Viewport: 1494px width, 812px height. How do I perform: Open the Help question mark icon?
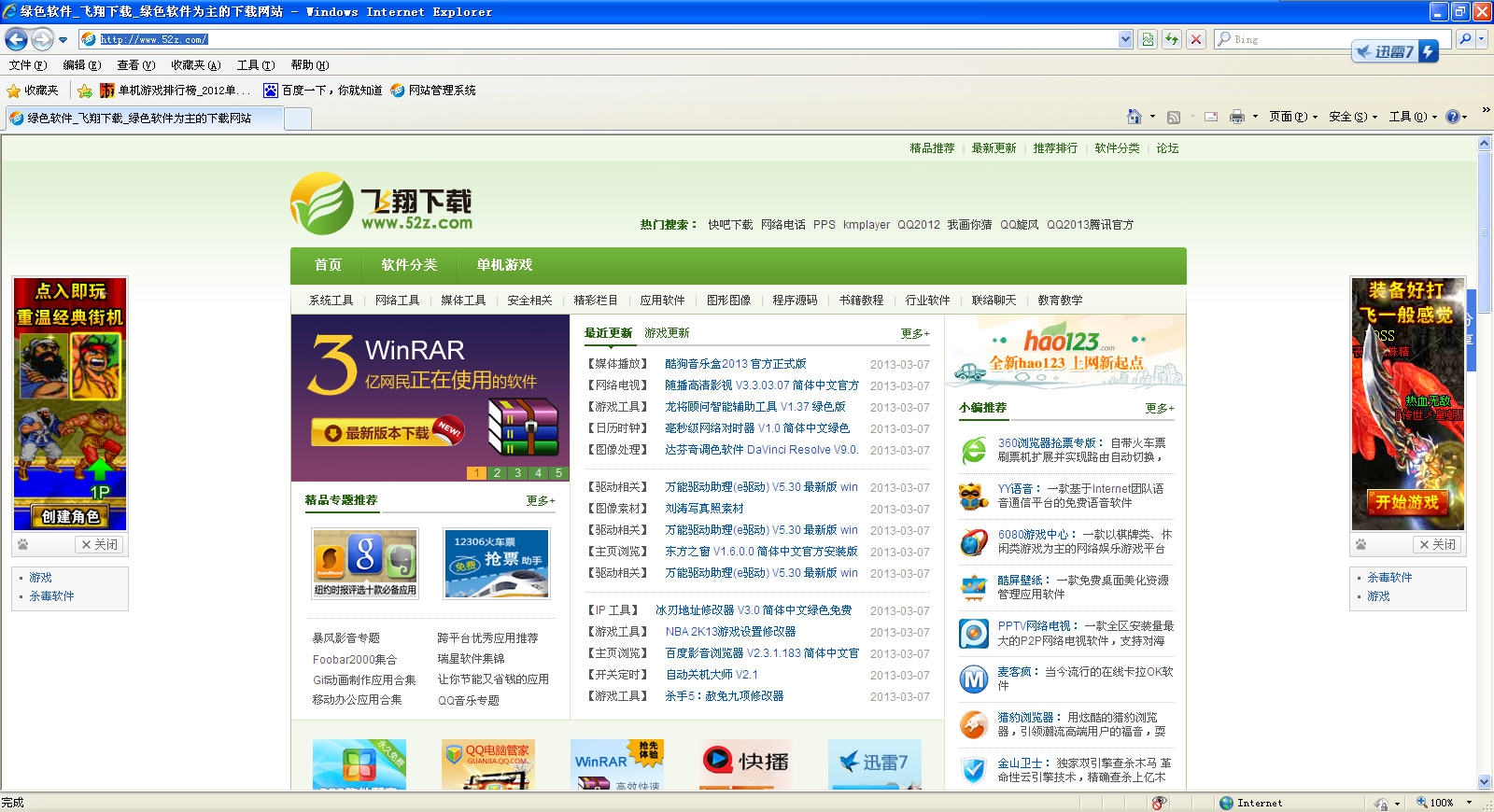pyautogui.click(x=1453, y=117)
